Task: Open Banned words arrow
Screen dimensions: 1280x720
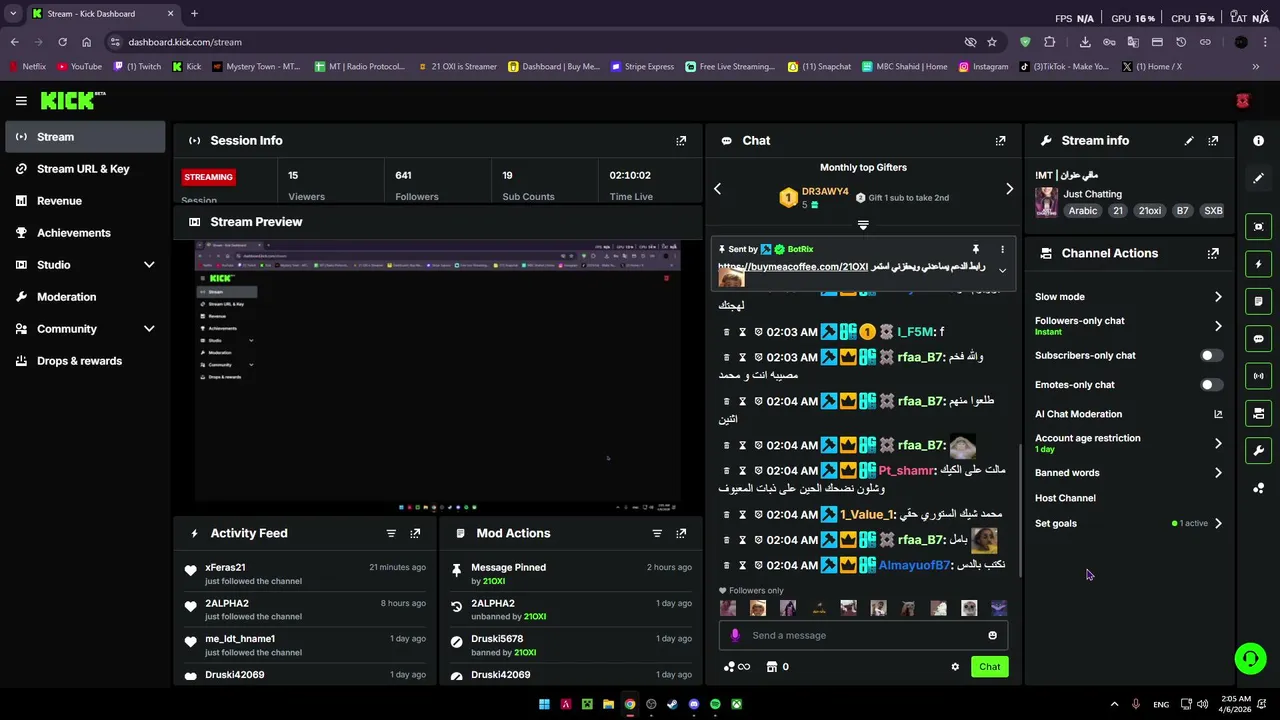Action: pos(1218,473)
